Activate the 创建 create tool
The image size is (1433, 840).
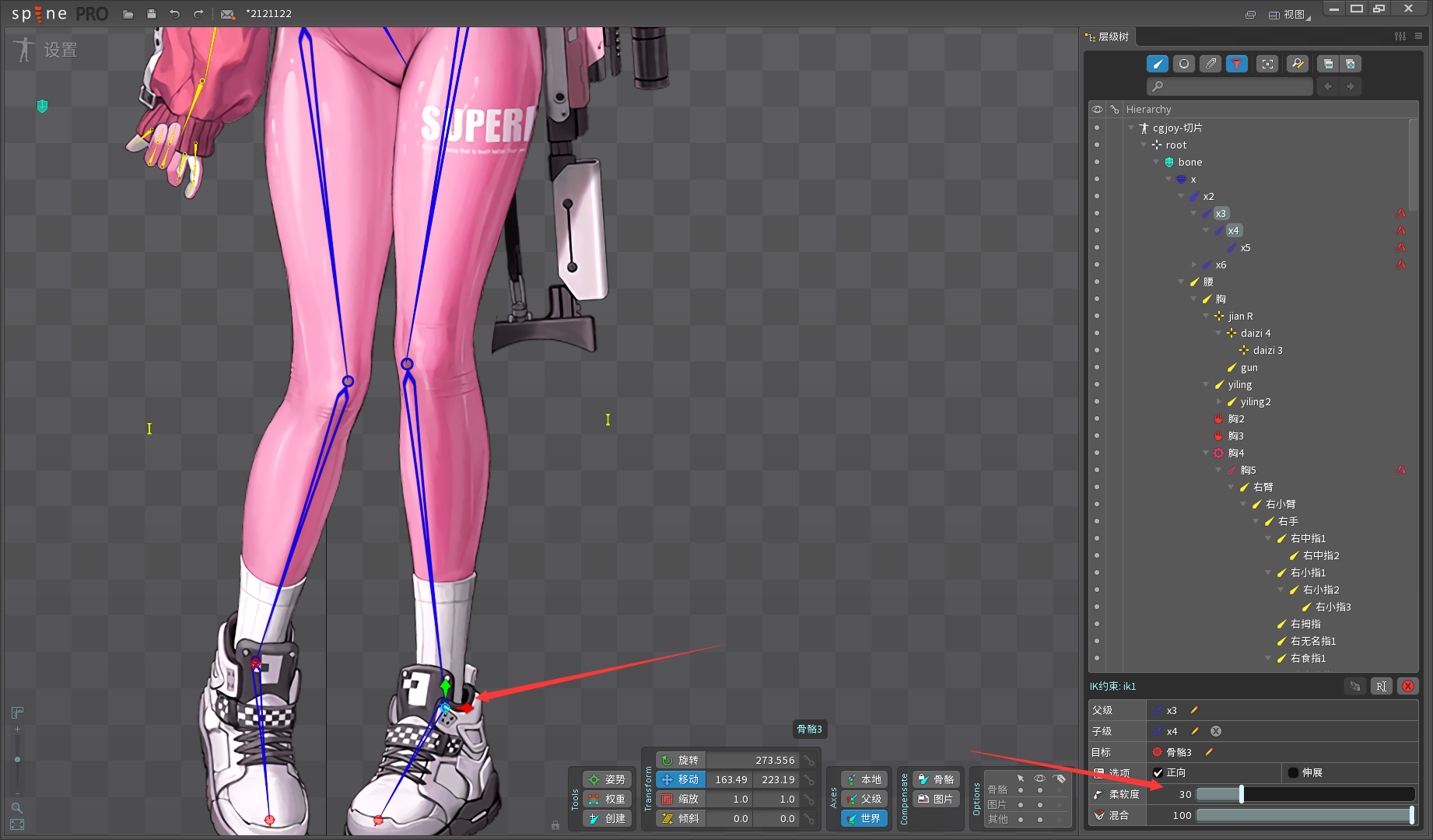(608, 818)
